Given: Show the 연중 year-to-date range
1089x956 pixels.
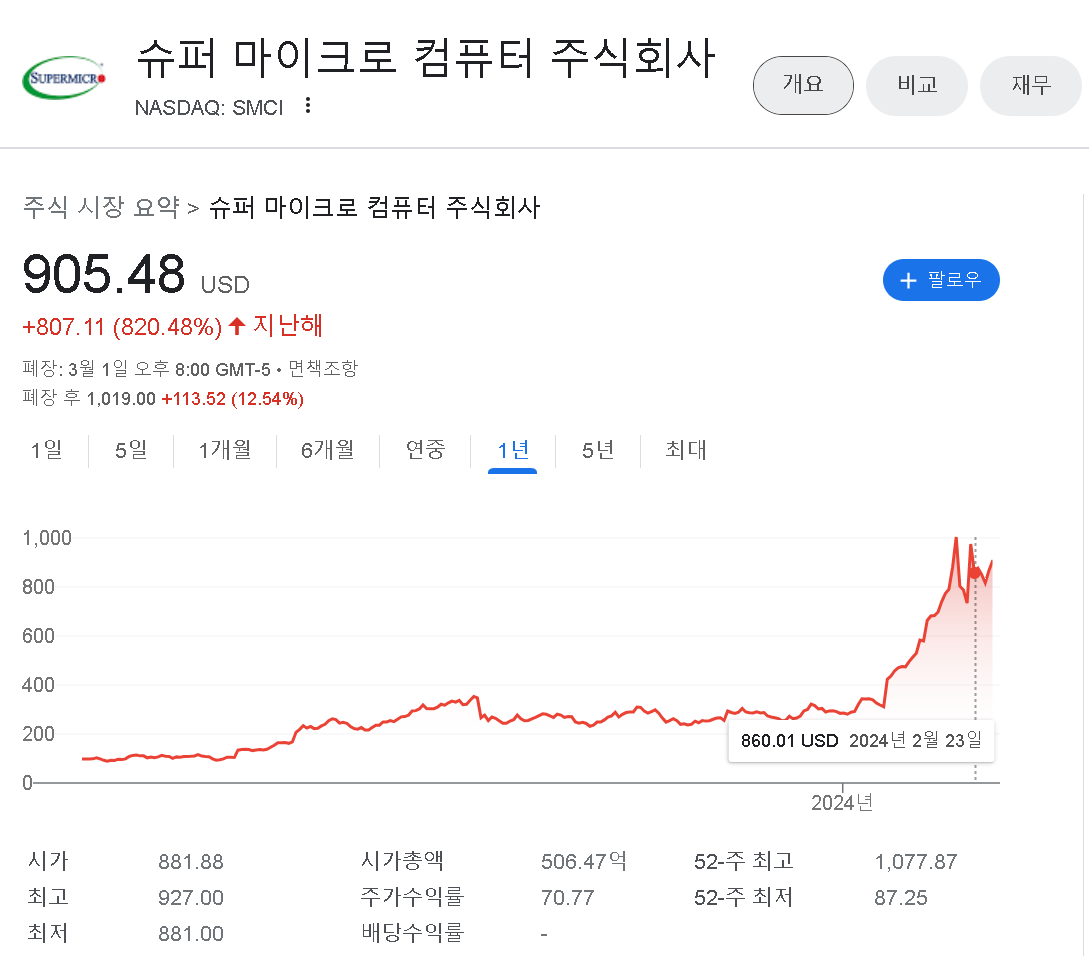Looking at the screenshot, I should point(425,450).
